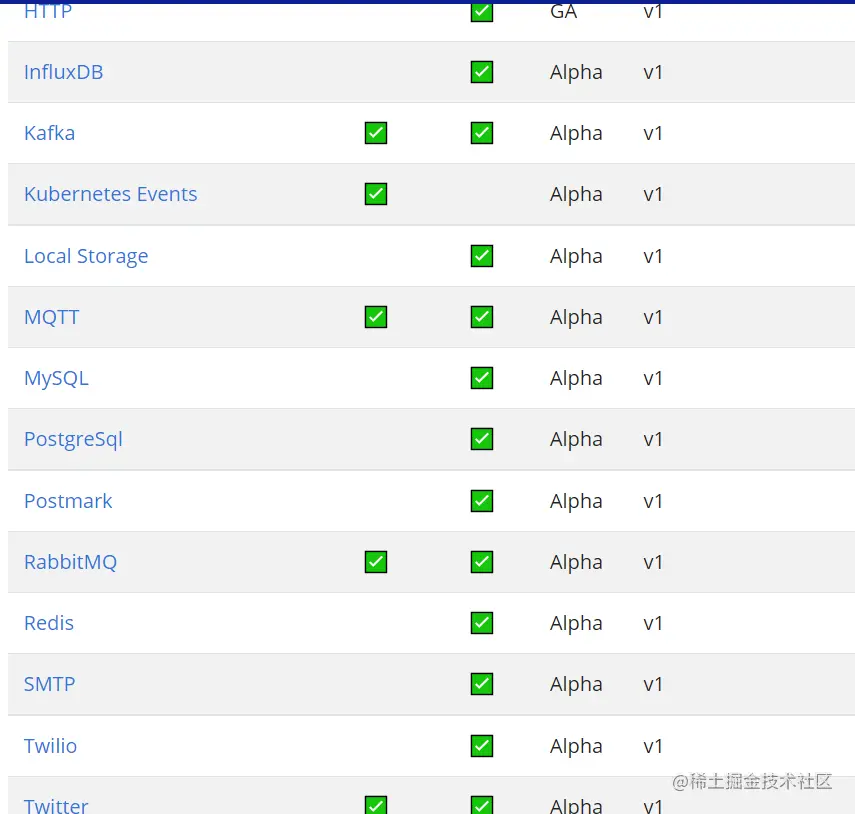Click the v1 version in the Twilio row

tap(653, 746)
